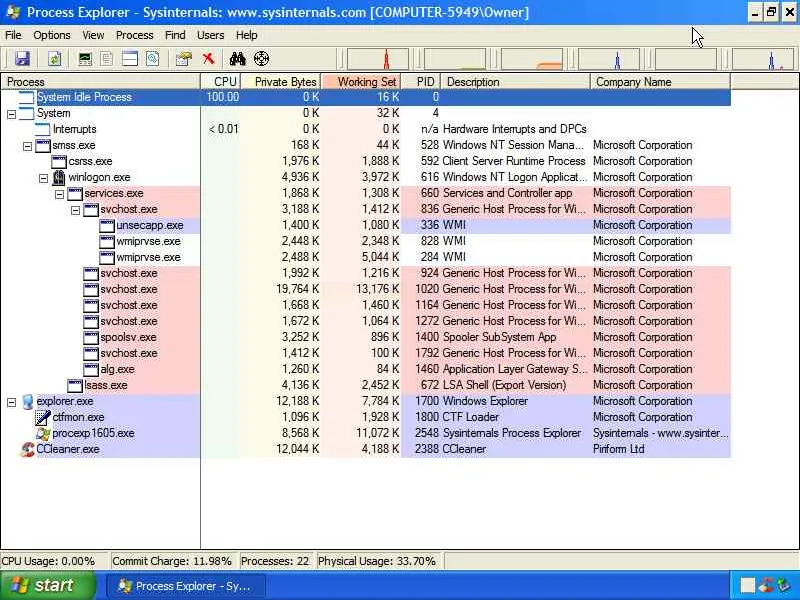This screenshot has height=600, width=800.
Task: Open the View menu
Action: (x=93, y=35)
